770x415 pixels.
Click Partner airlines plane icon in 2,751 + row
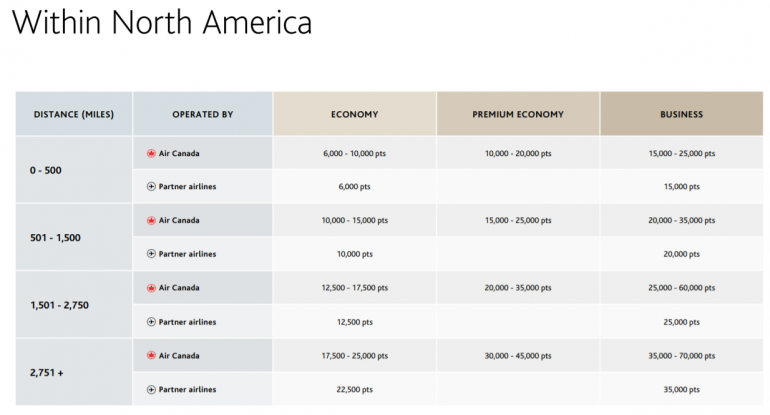(152, 389)
